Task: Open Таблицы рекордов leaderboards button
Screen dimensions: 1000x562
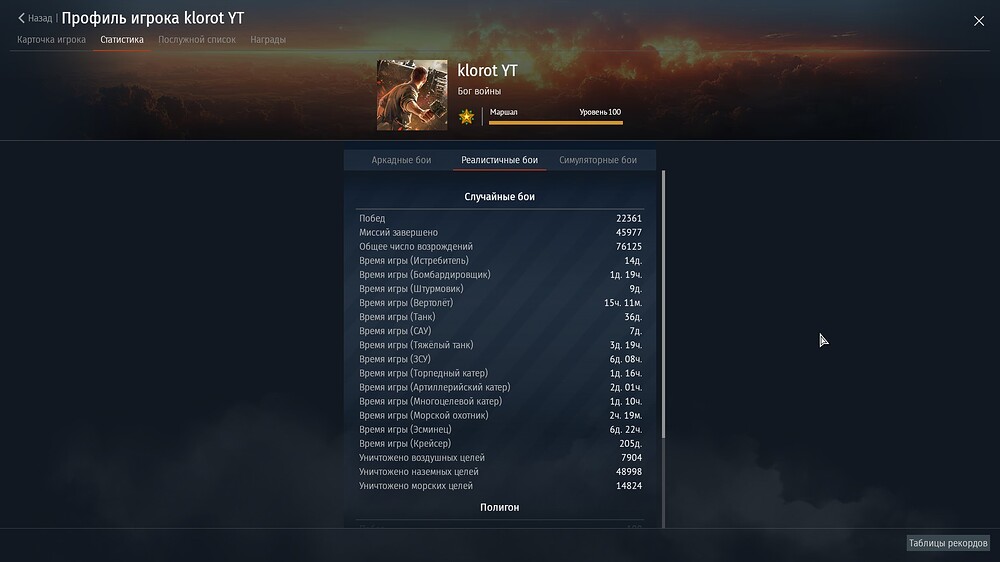Action: coord(948,543)
